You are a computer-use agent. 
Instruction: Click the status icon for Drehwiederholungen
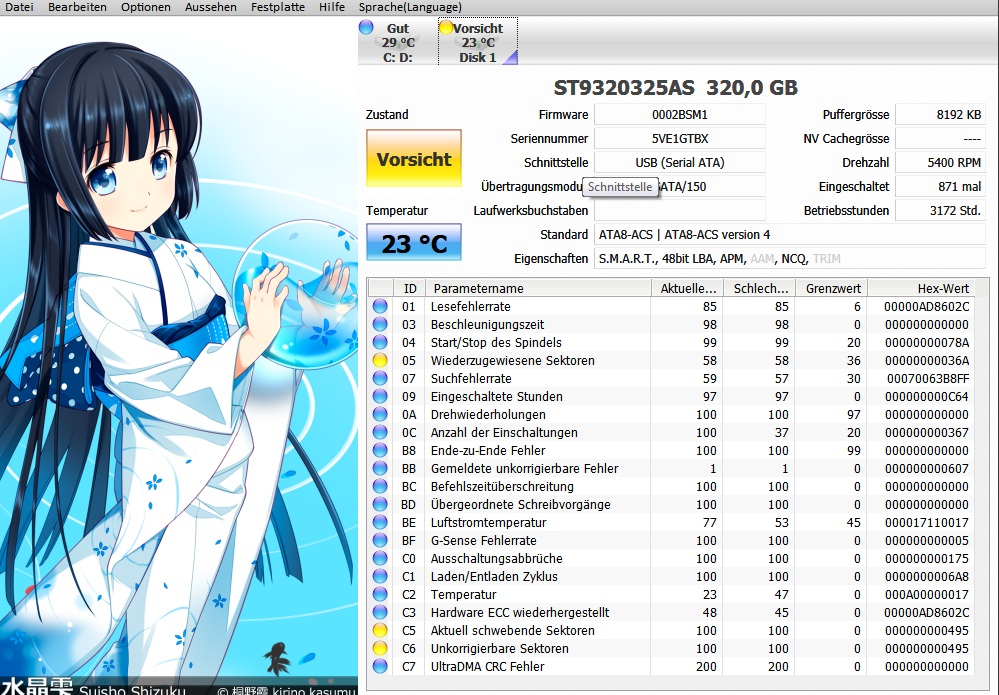pyautogui.click(x=380, y=414)
